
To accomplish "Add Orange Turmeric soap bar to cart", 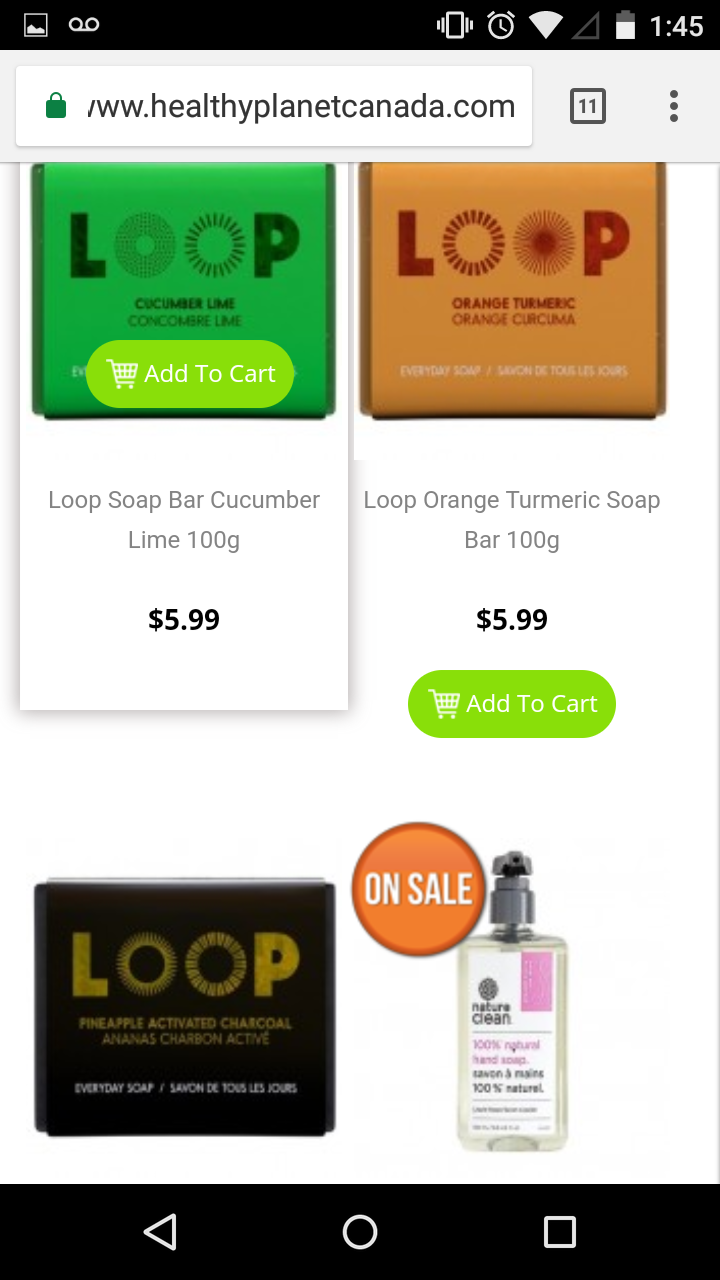I will pyautogui.click(x=512, y=704).
